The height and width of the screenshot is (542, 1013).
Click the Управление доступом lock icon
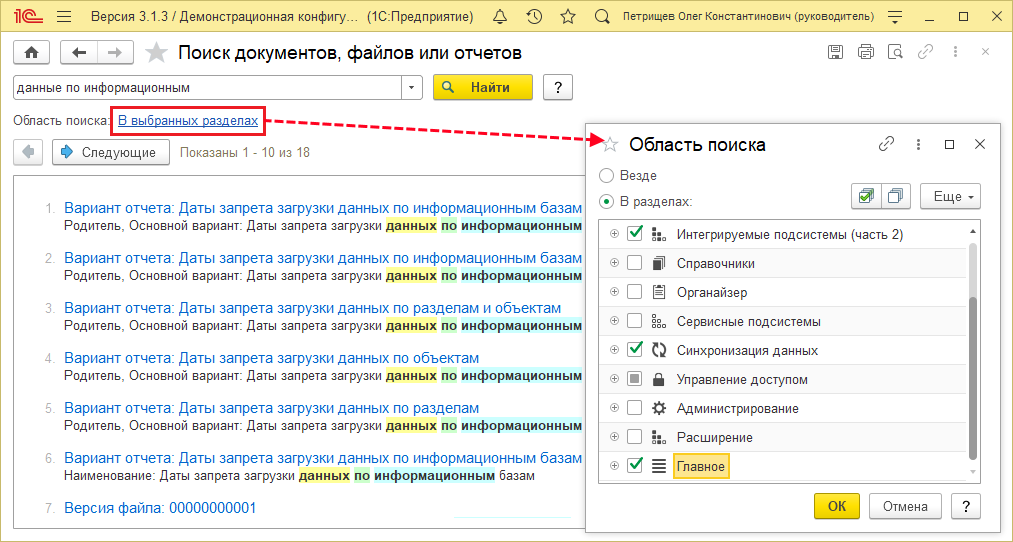(x=658, y=380)
